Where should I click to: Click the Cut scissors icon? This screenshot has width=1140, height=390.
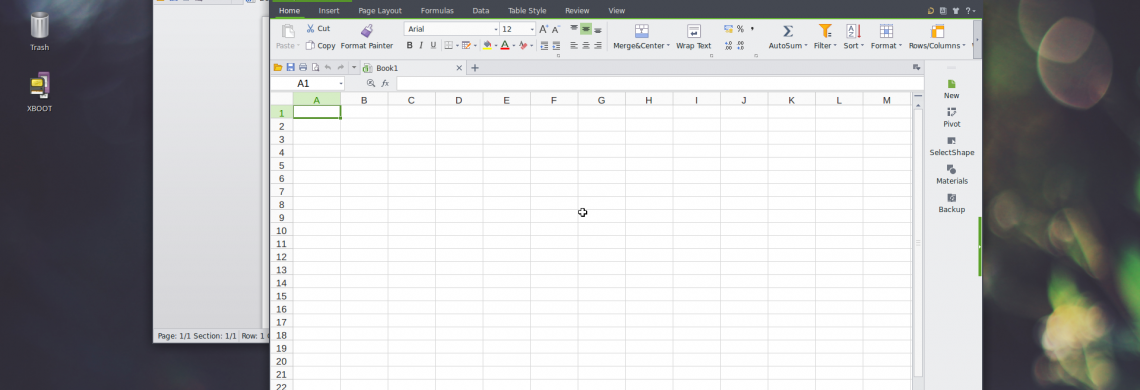click(310, 28)
